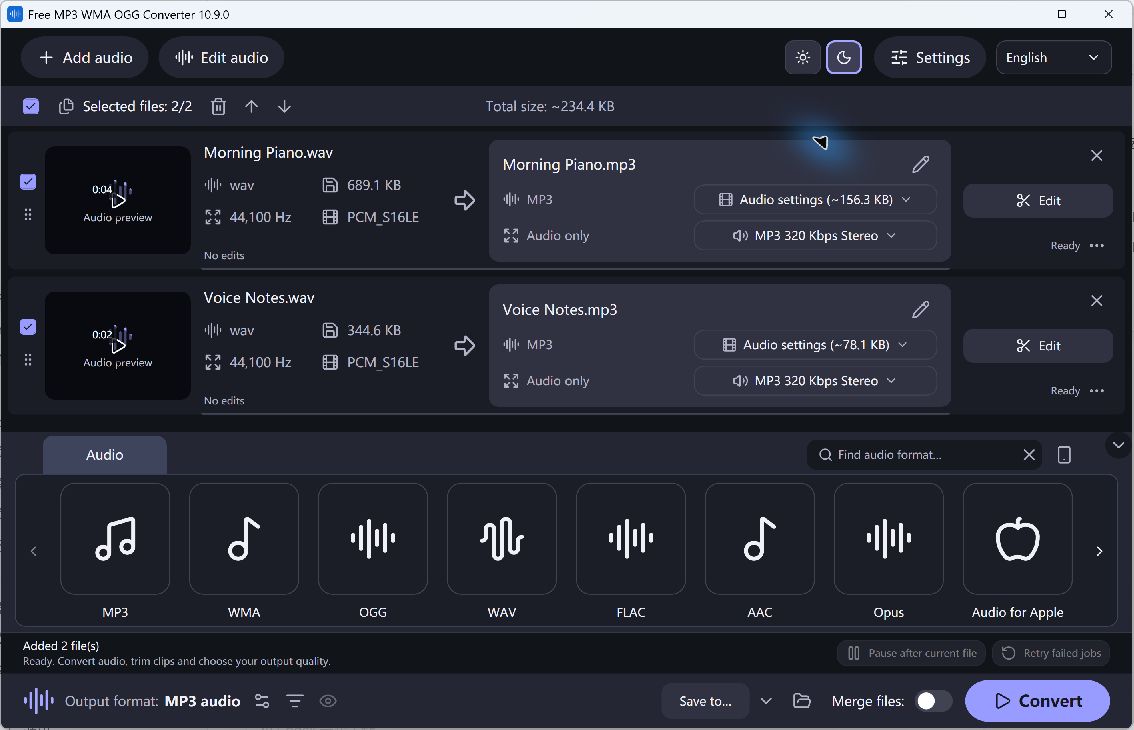Click the Add audio button
1134x730 pixels.
point(85,58)
